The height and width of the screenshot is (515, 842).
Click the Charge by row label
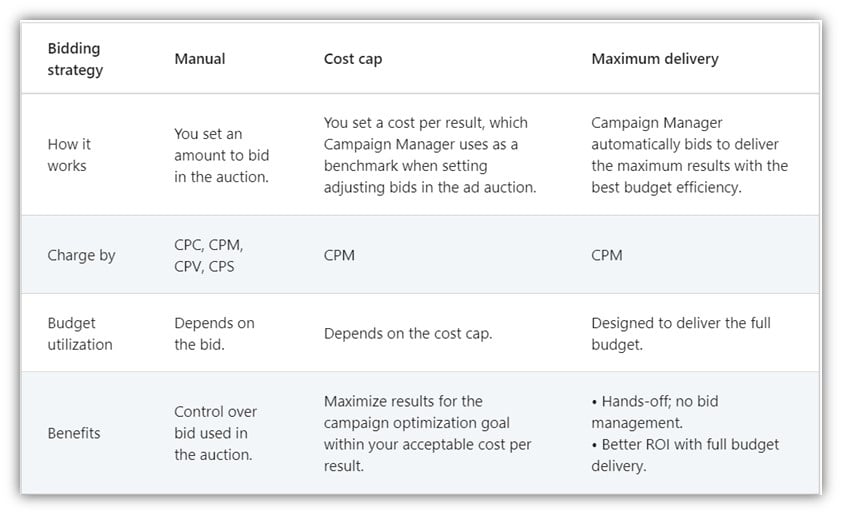point(81,255)
